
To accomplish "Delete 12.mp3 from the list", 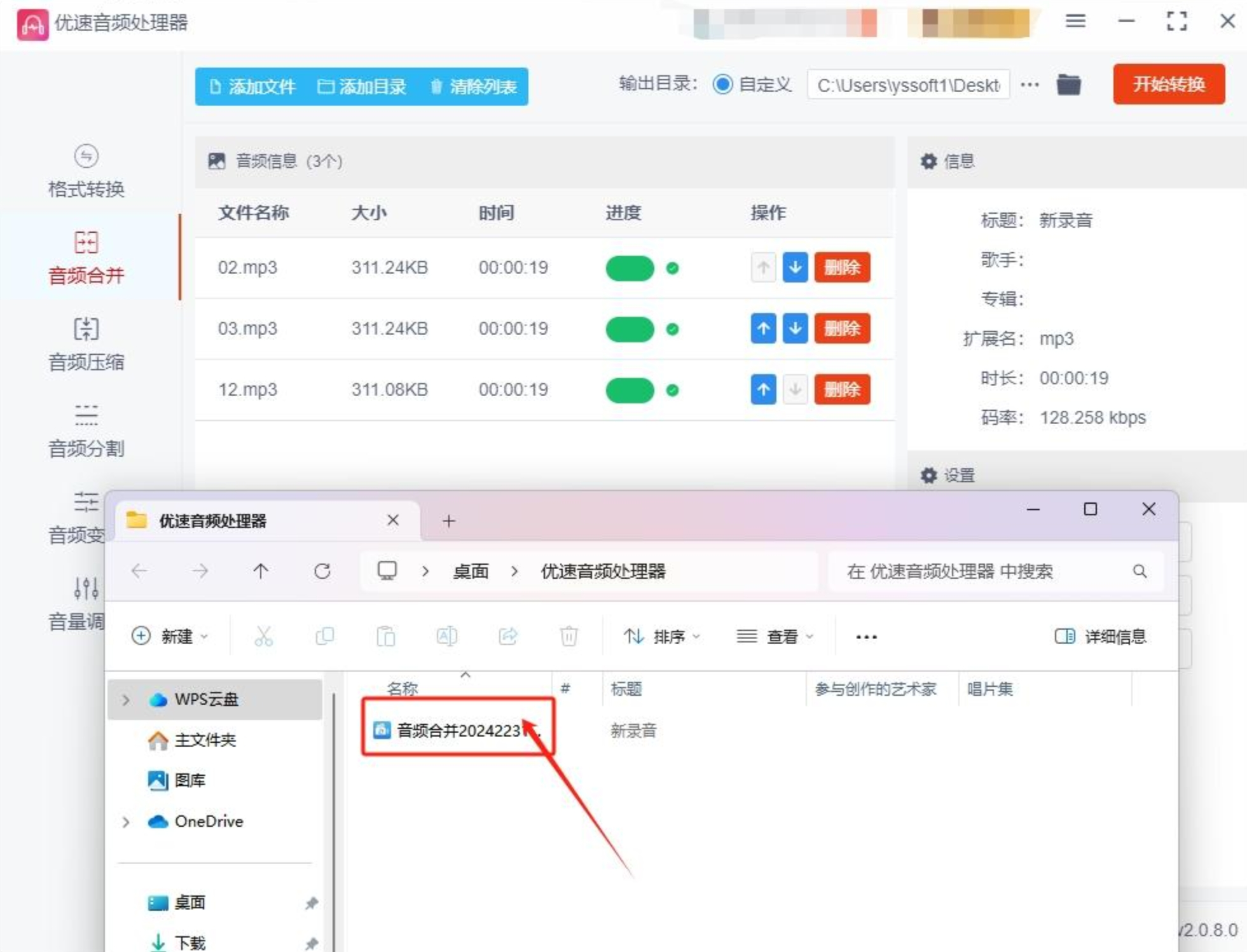I will click(x=842, y=390).
